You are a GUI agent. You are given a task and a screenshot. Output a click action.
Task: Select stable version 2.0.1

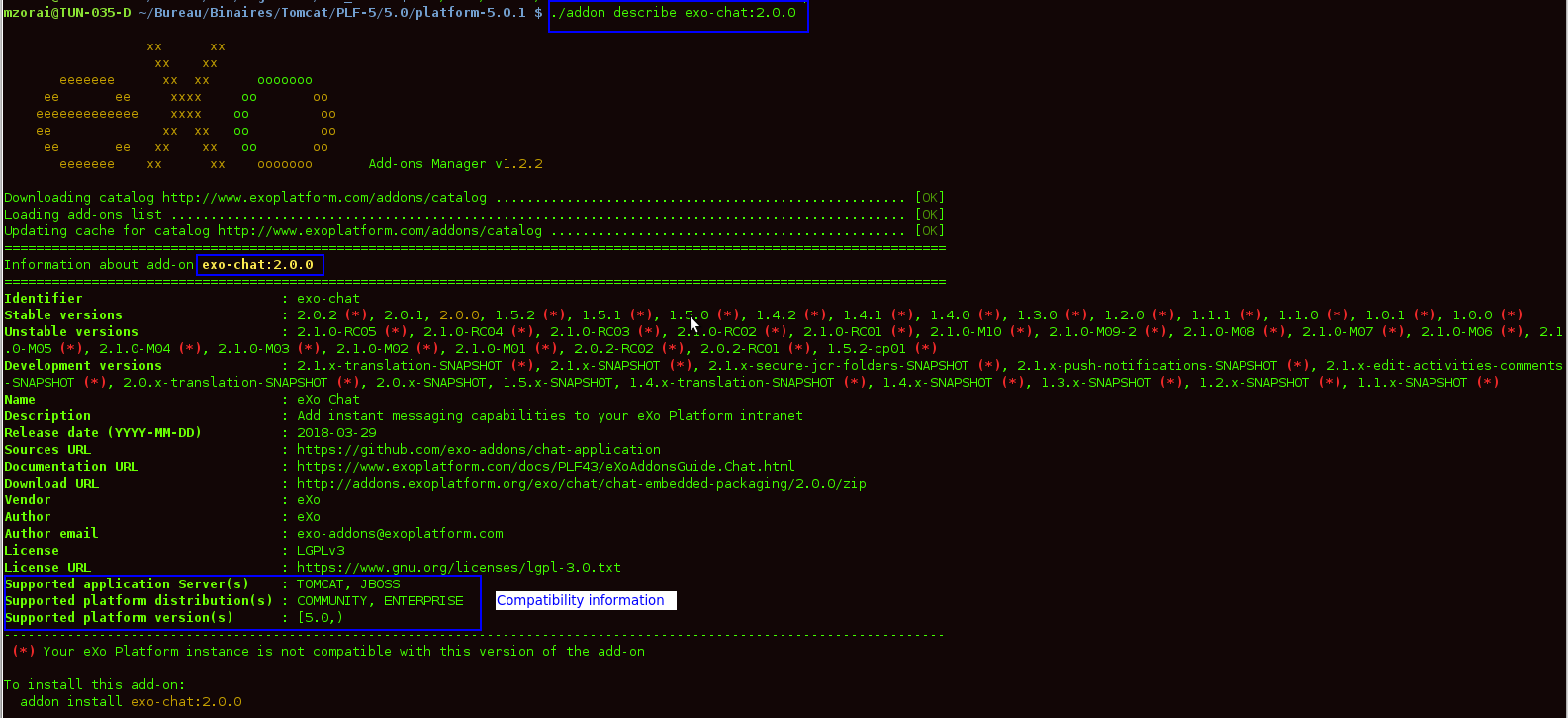click(404, 314)
